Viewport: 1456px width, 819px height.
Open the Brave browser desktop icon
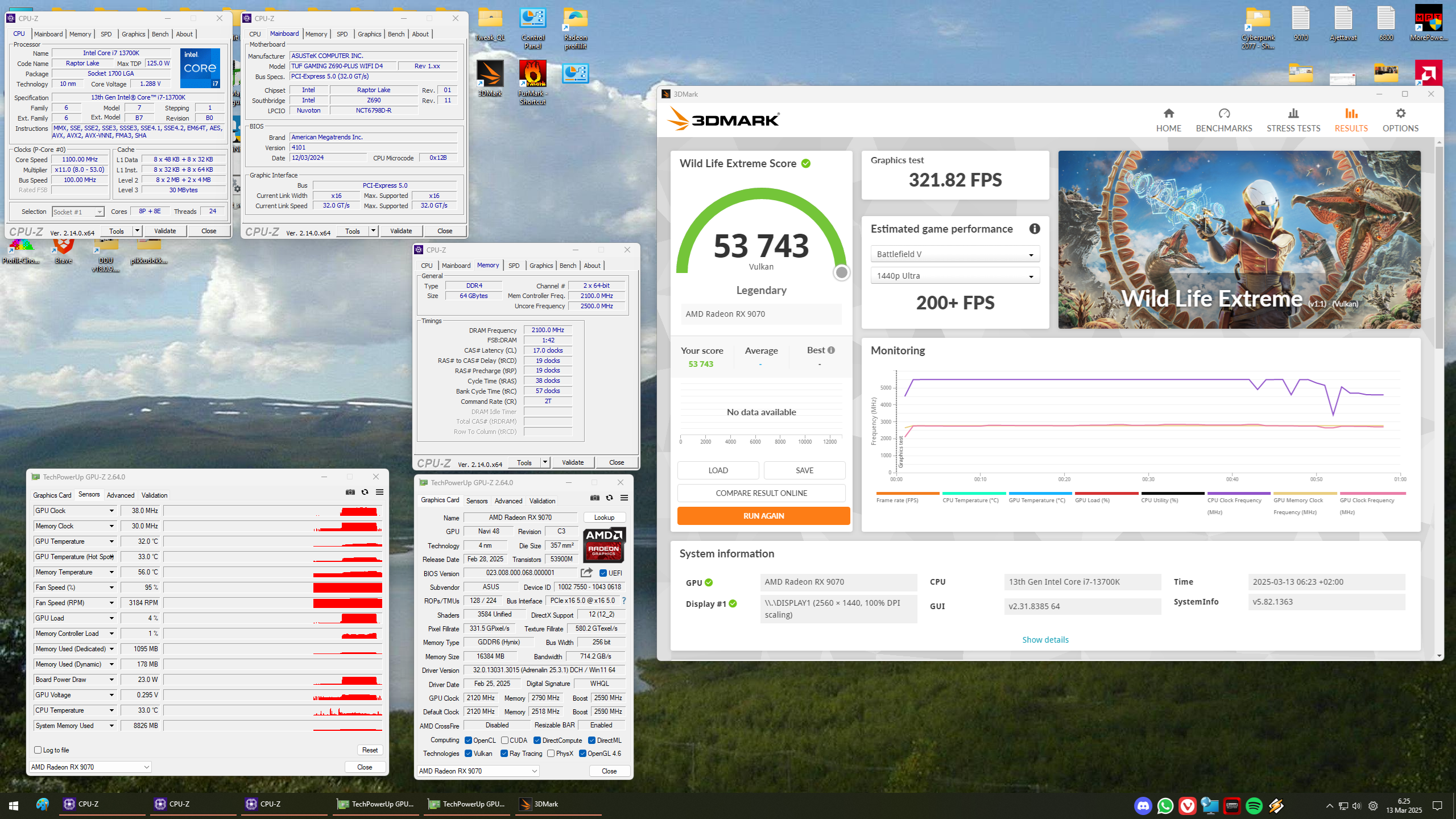pos(63,250)
